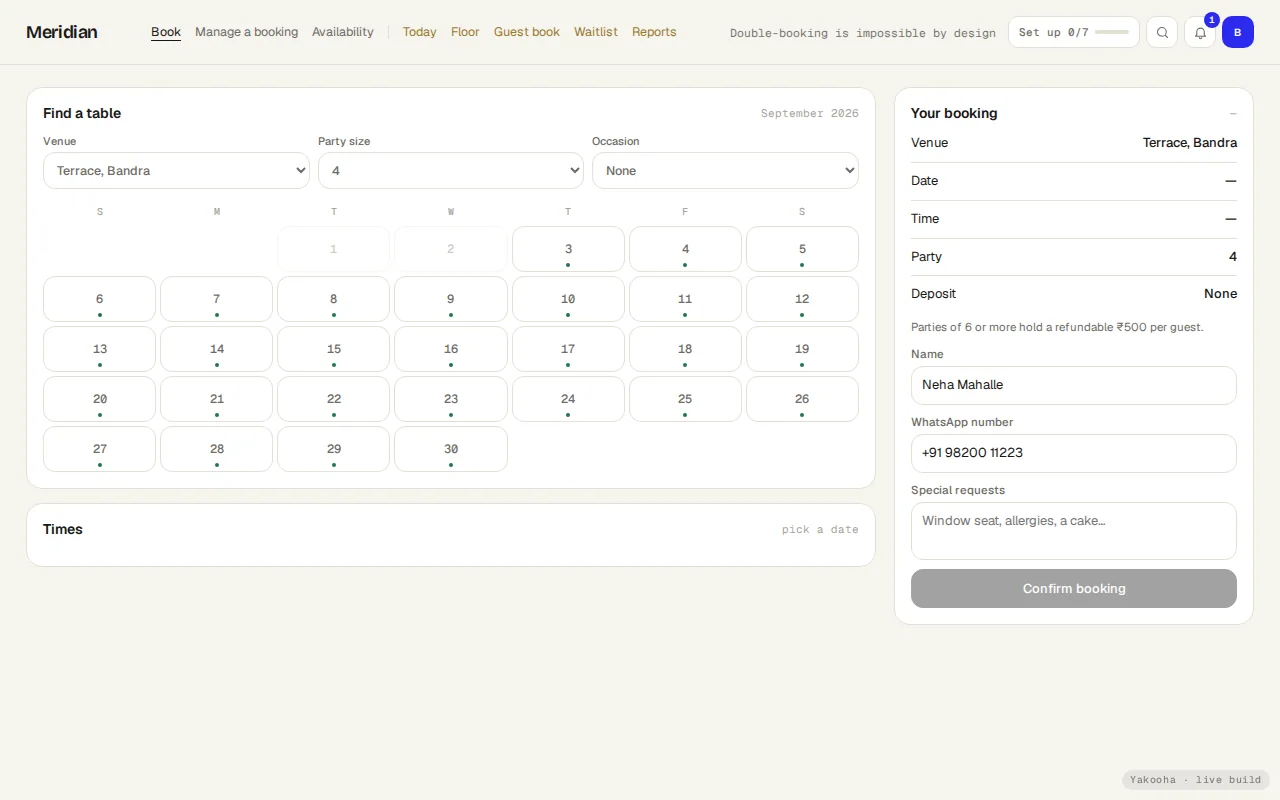Viewport: 1280px width, 800px height.
Task: Open the user avatar B menu
Action: 1238,32
